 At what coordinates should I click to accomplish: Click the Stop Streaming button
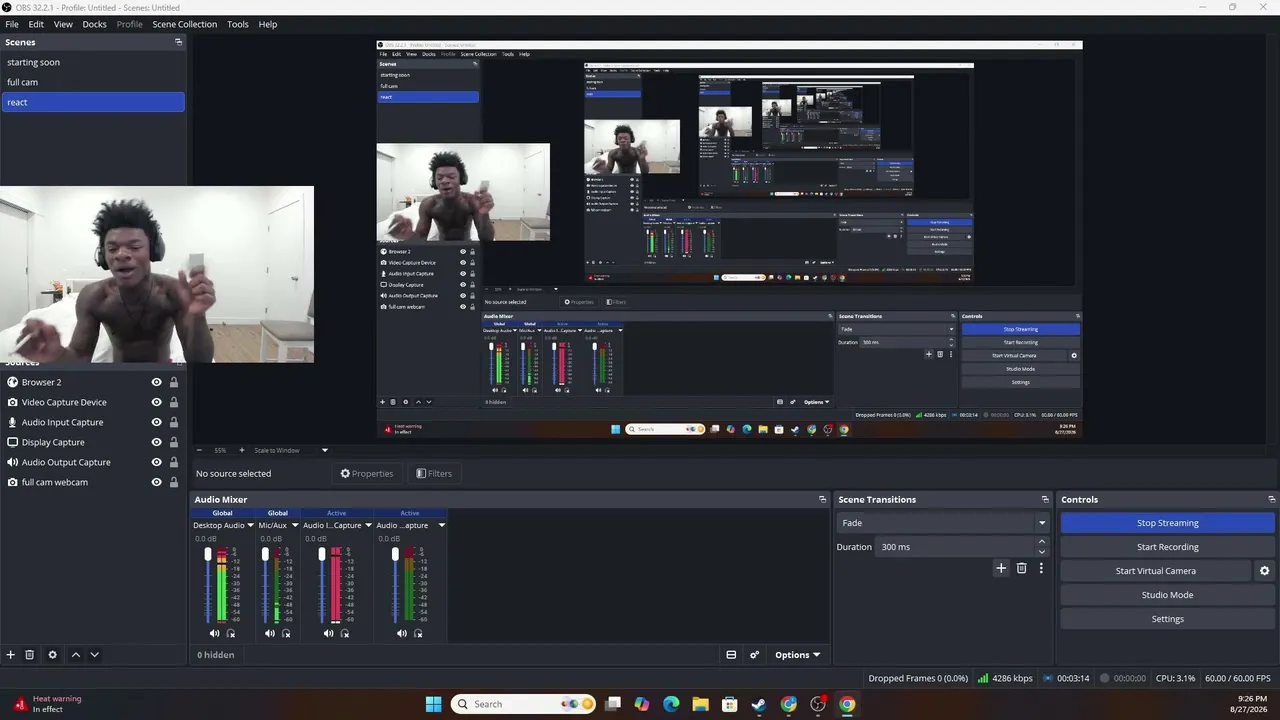[1167, 523]
